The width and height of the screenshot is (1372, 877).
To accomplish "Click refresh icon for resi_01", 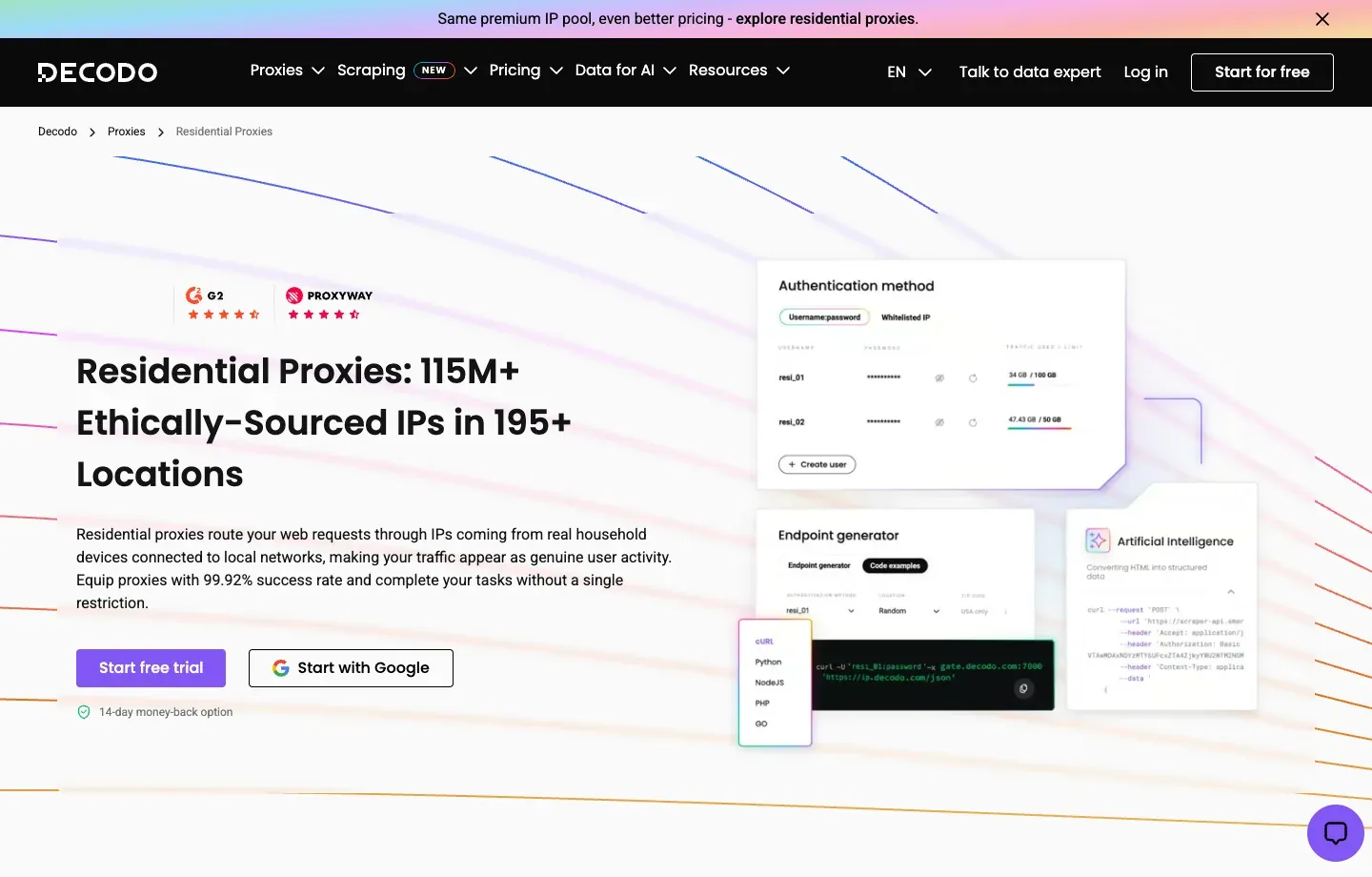I will pos(973,378).
